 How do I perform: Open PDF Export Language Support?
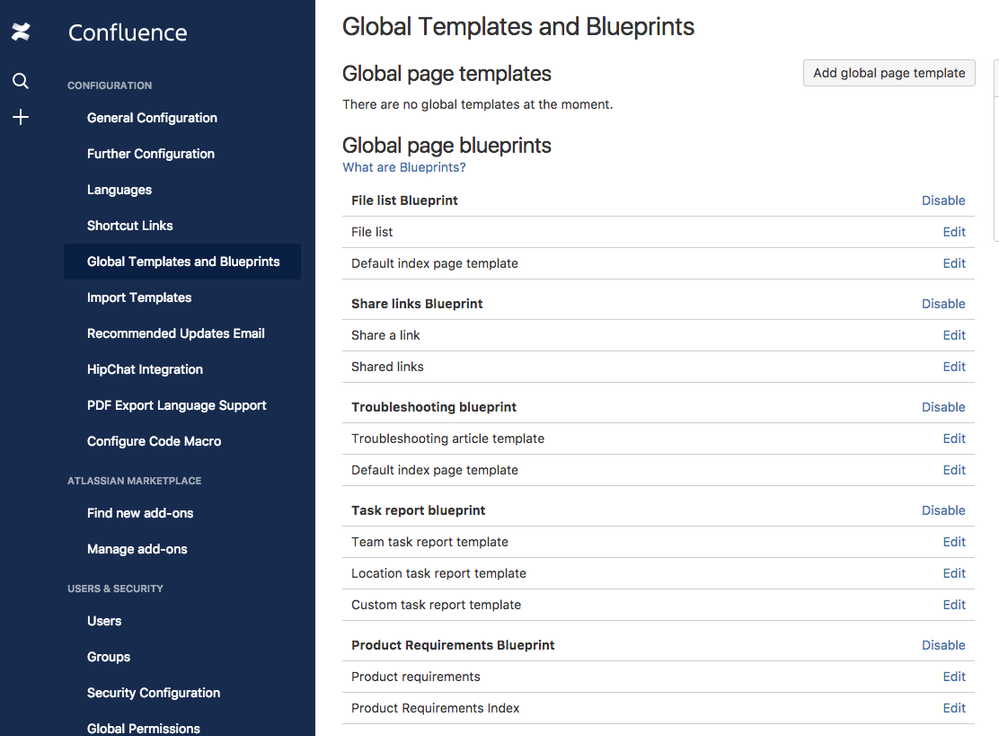click(176, 405)
